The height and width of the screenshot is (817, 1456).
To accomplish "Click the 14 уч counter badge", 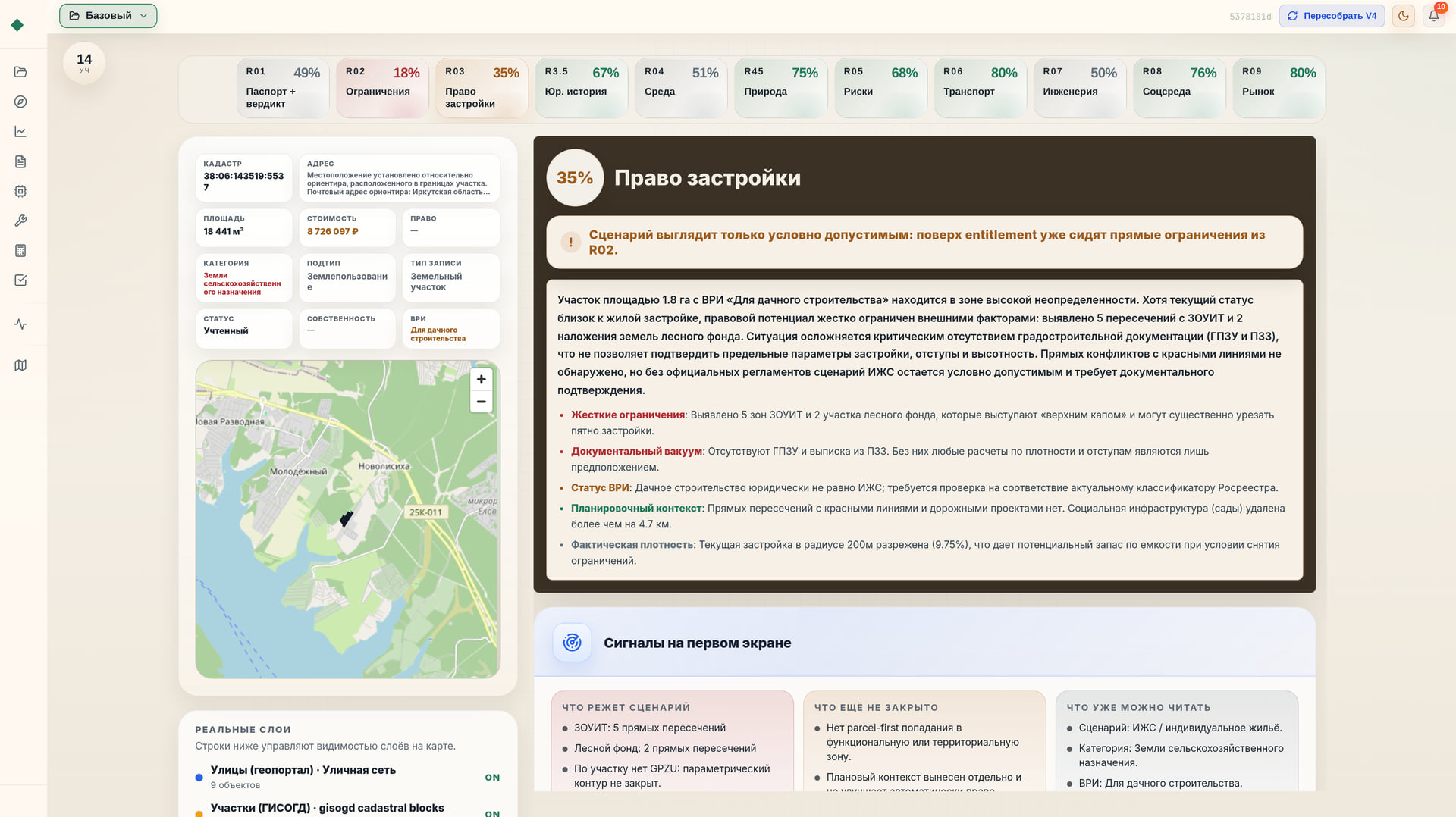I will coord(84,63).
